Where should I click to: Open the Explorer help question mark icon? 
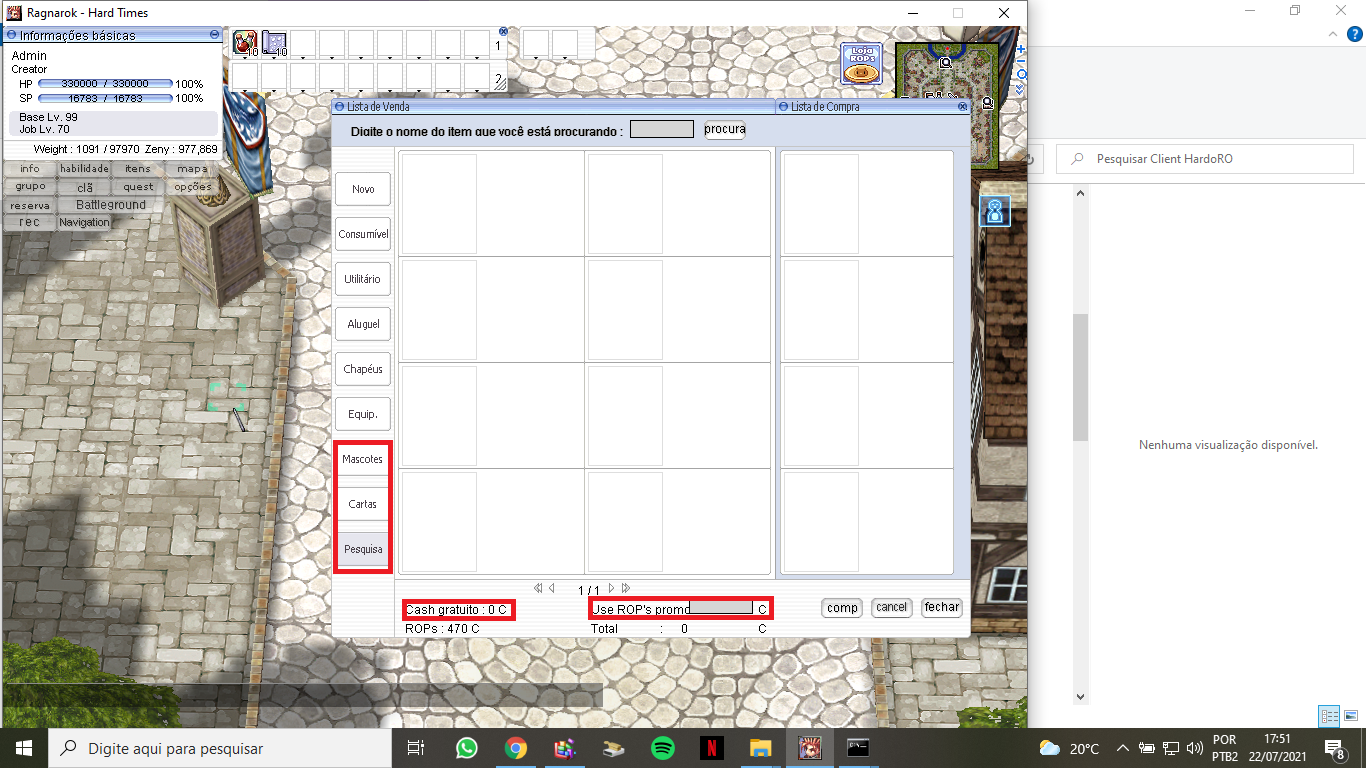pos(1357,34)
